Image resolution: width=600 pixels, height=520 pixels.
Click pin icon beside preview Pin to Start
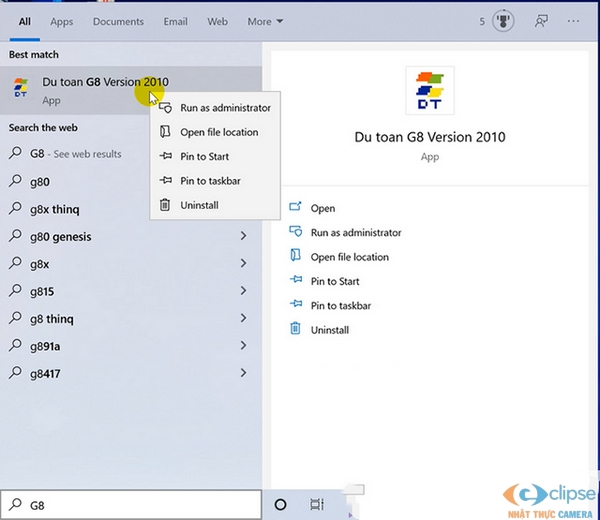pyautogui.click(x=296, y=279)
